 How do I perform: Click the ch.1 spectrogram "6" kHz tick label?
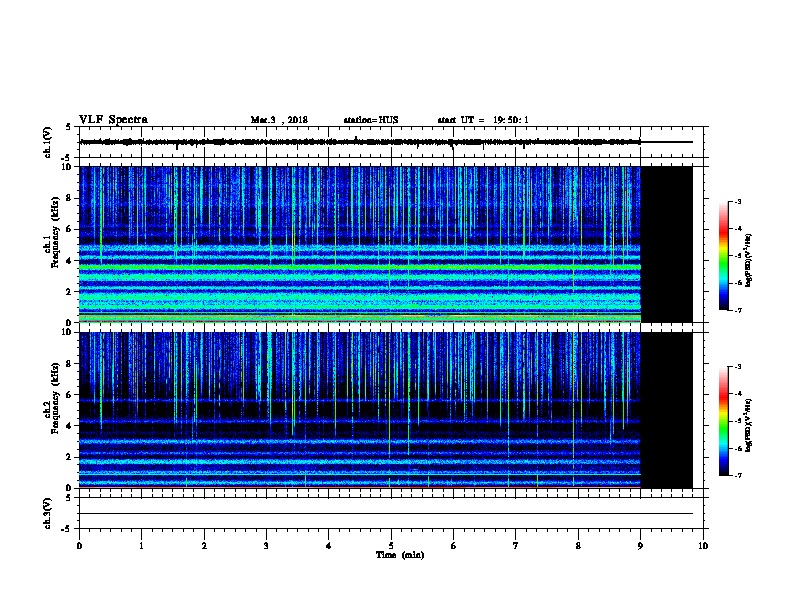click(x=69, y=229)
